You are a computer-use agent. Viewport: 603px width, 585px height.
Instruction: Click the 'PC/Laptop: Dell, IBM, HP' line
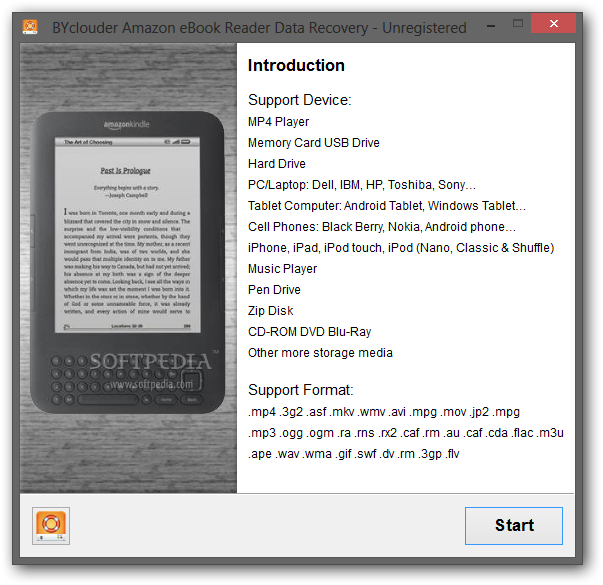362,185
